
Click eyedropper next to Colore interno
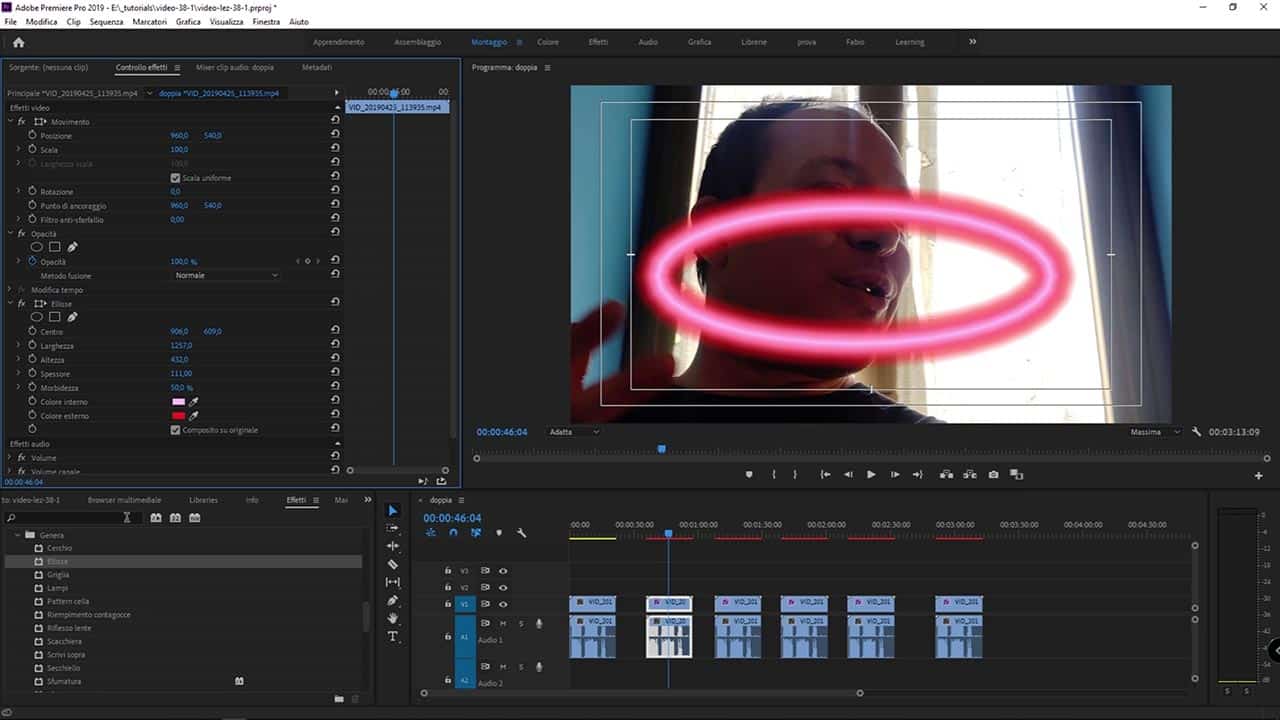tap(194, 402)
